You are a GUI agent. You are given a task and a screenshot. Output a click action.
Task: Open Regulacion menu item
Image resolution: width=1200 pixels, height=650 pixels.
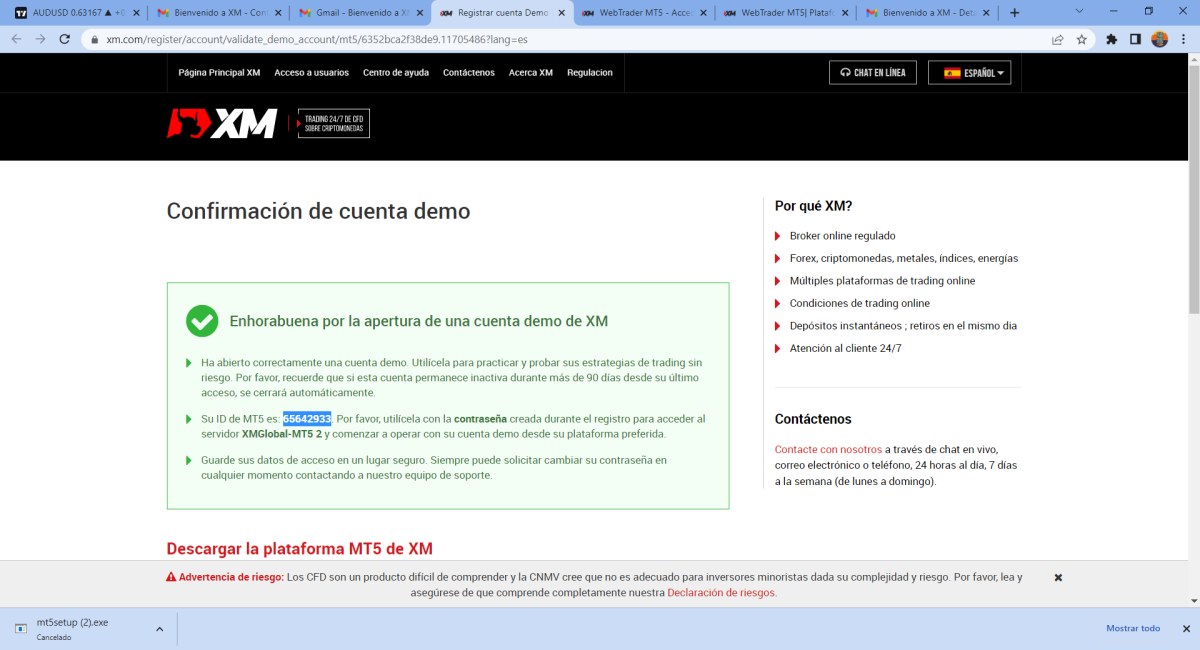click(590, 73)
